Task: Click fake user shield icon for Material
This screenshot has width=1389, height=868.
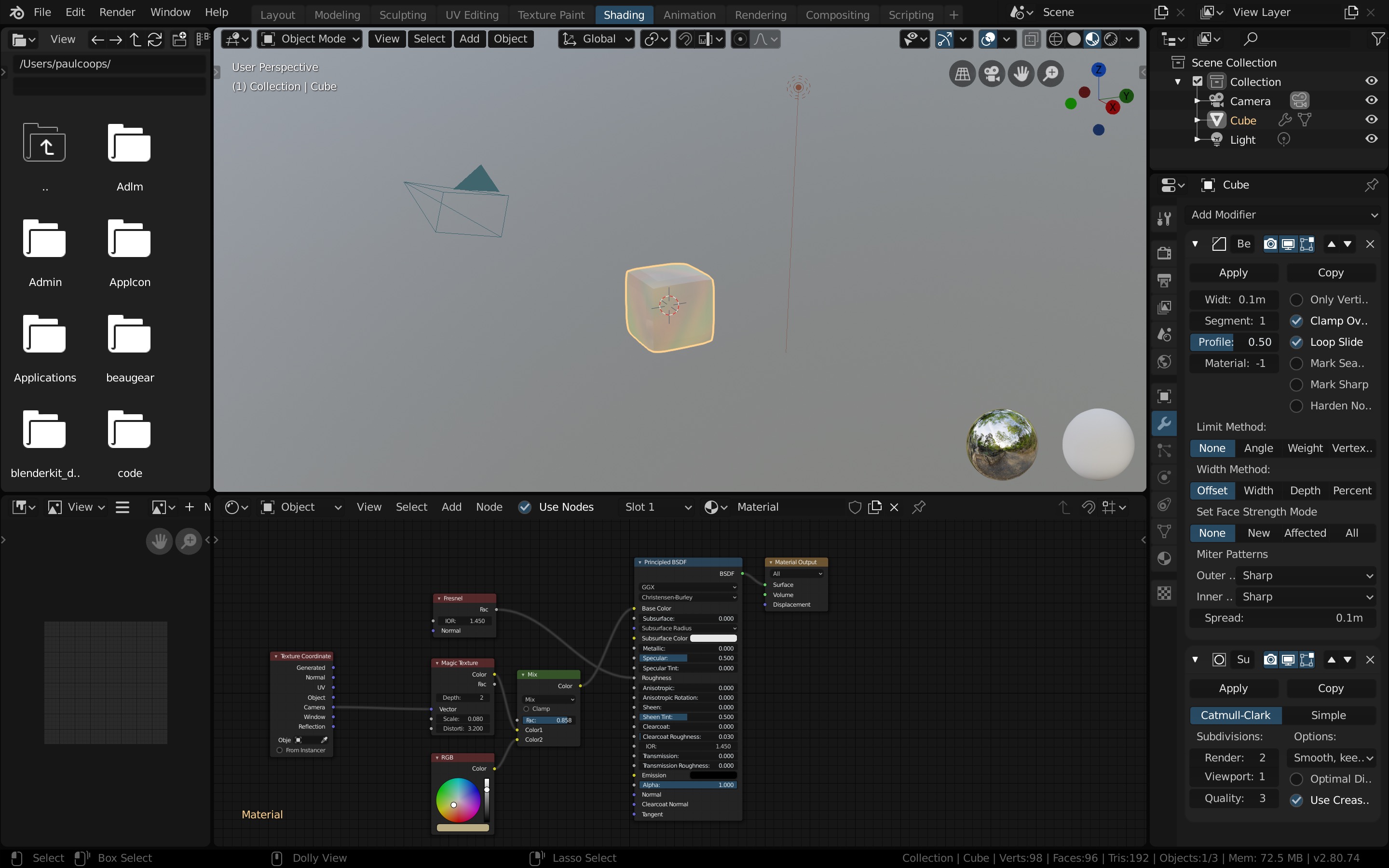Action: coord(855,507)
